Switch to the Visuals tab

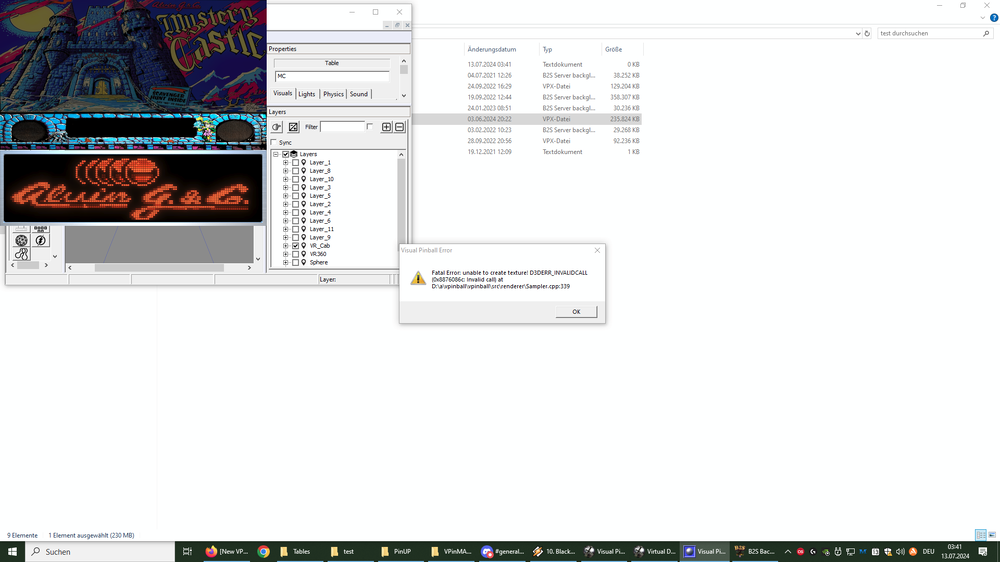pyautogui.click(x=283, y=94)
